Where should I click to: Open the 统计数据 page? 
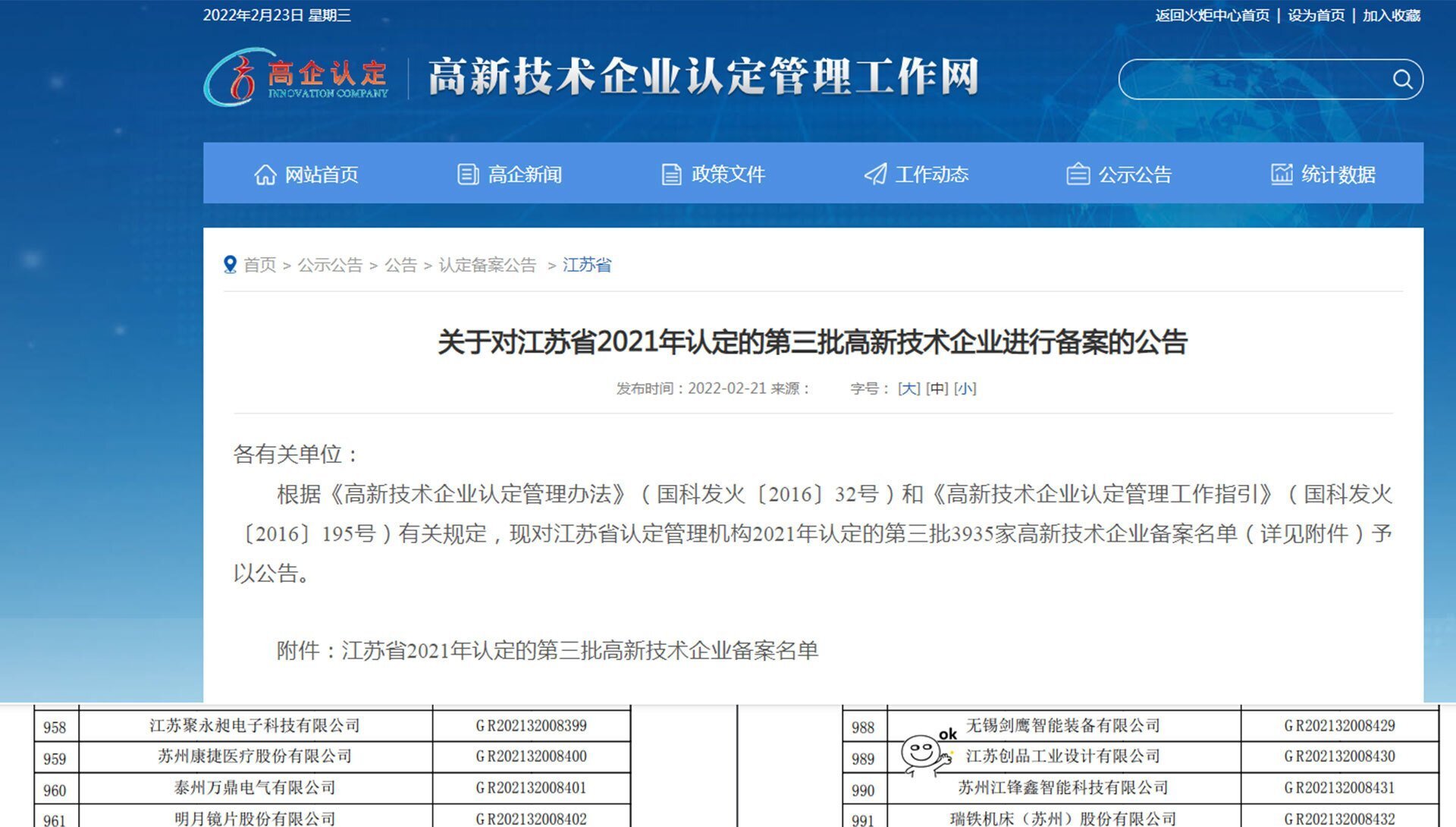[x=1338, y=174]
